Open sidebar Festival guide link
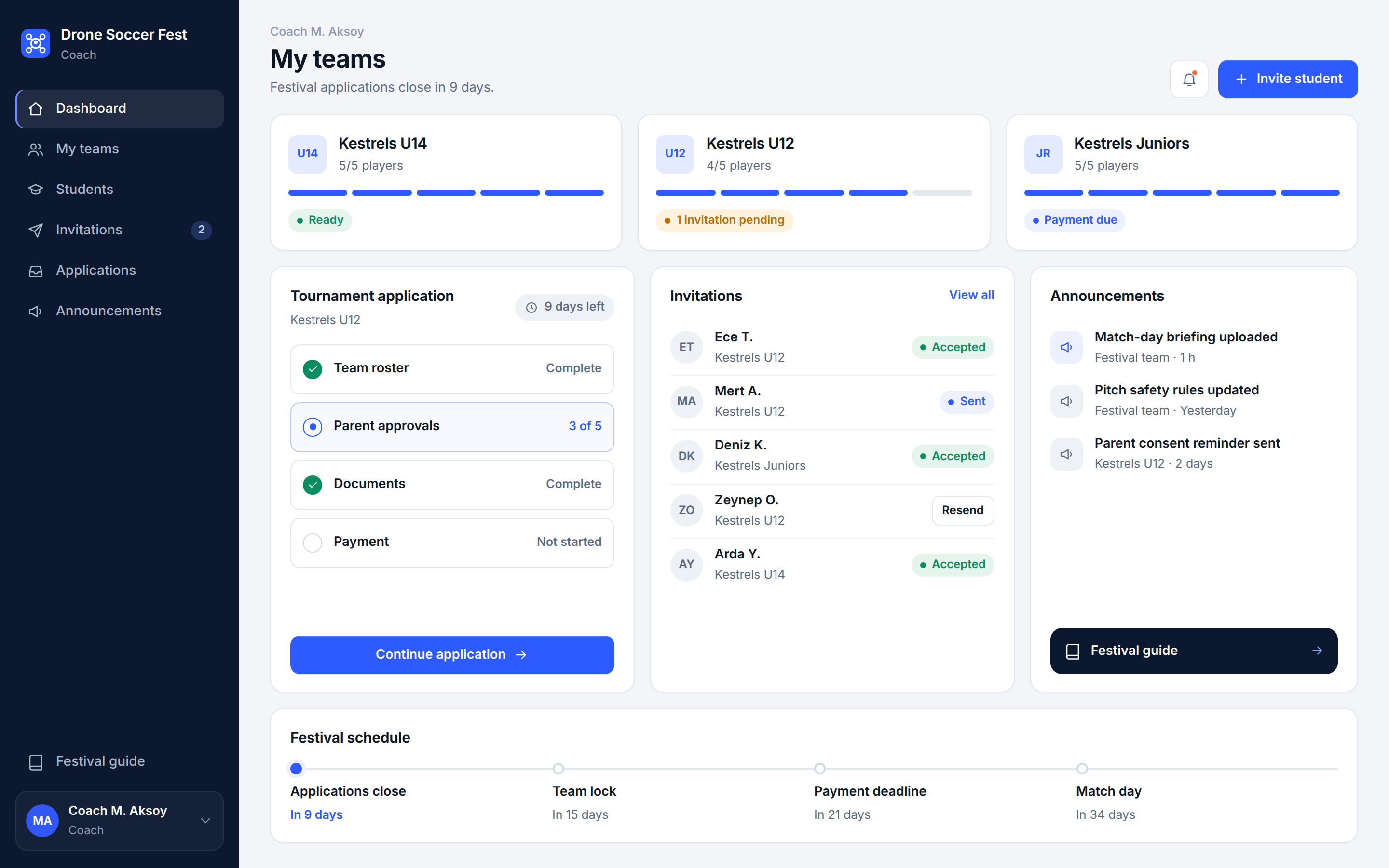 tap(120, 762)
